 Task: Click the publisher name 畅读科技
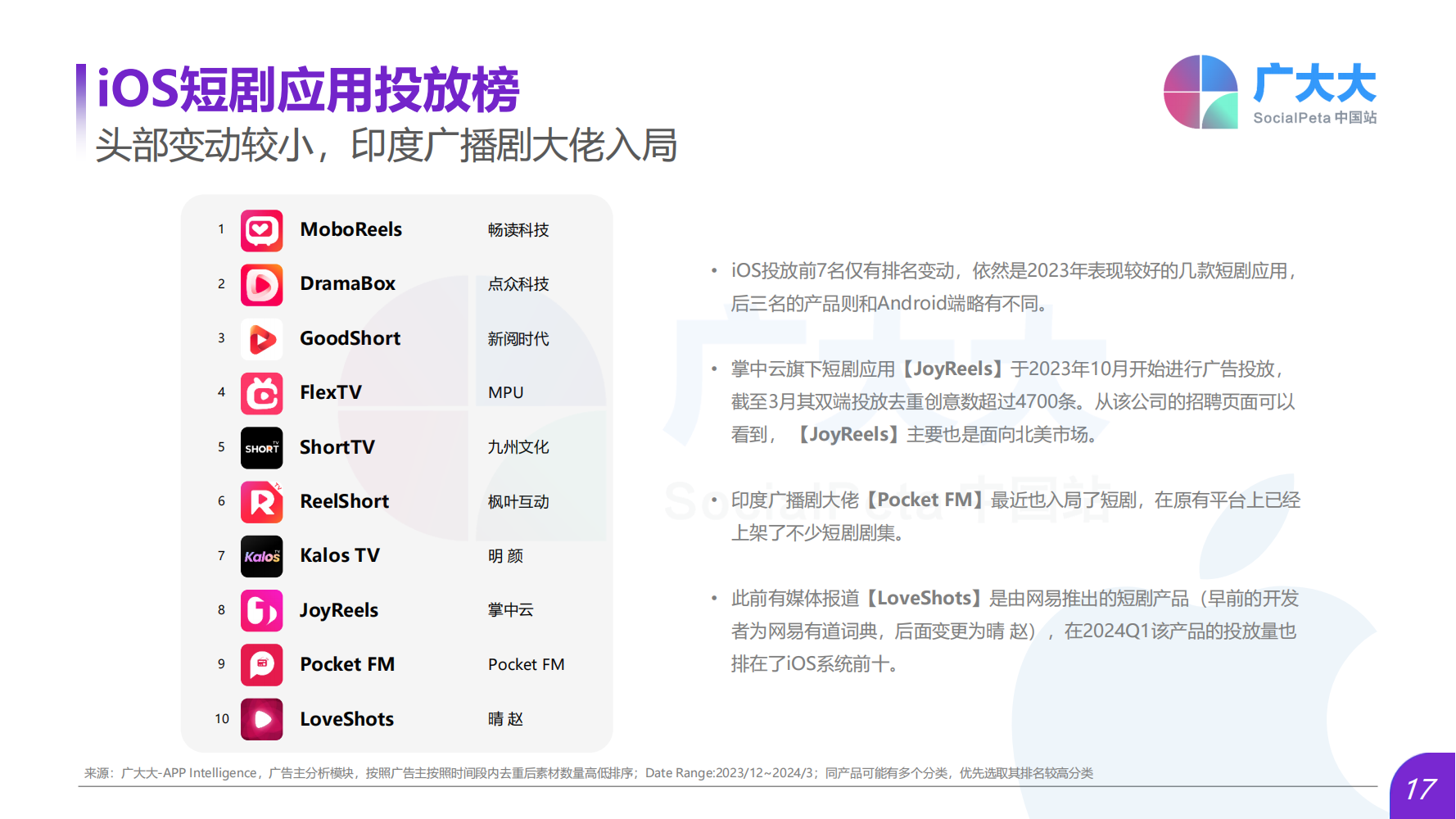518,230
